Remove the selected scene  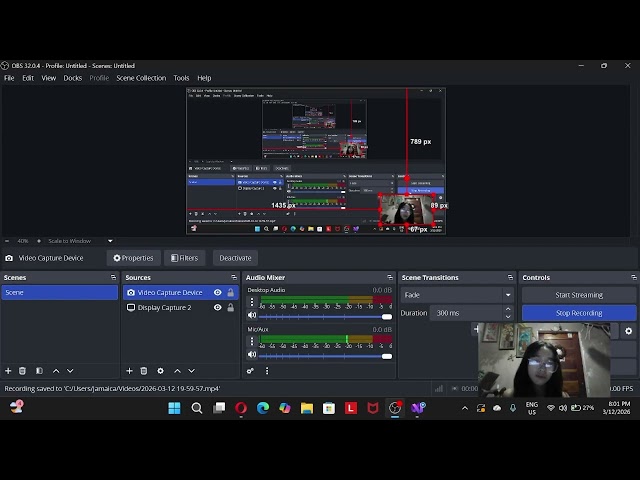click(x=22, y=371)
